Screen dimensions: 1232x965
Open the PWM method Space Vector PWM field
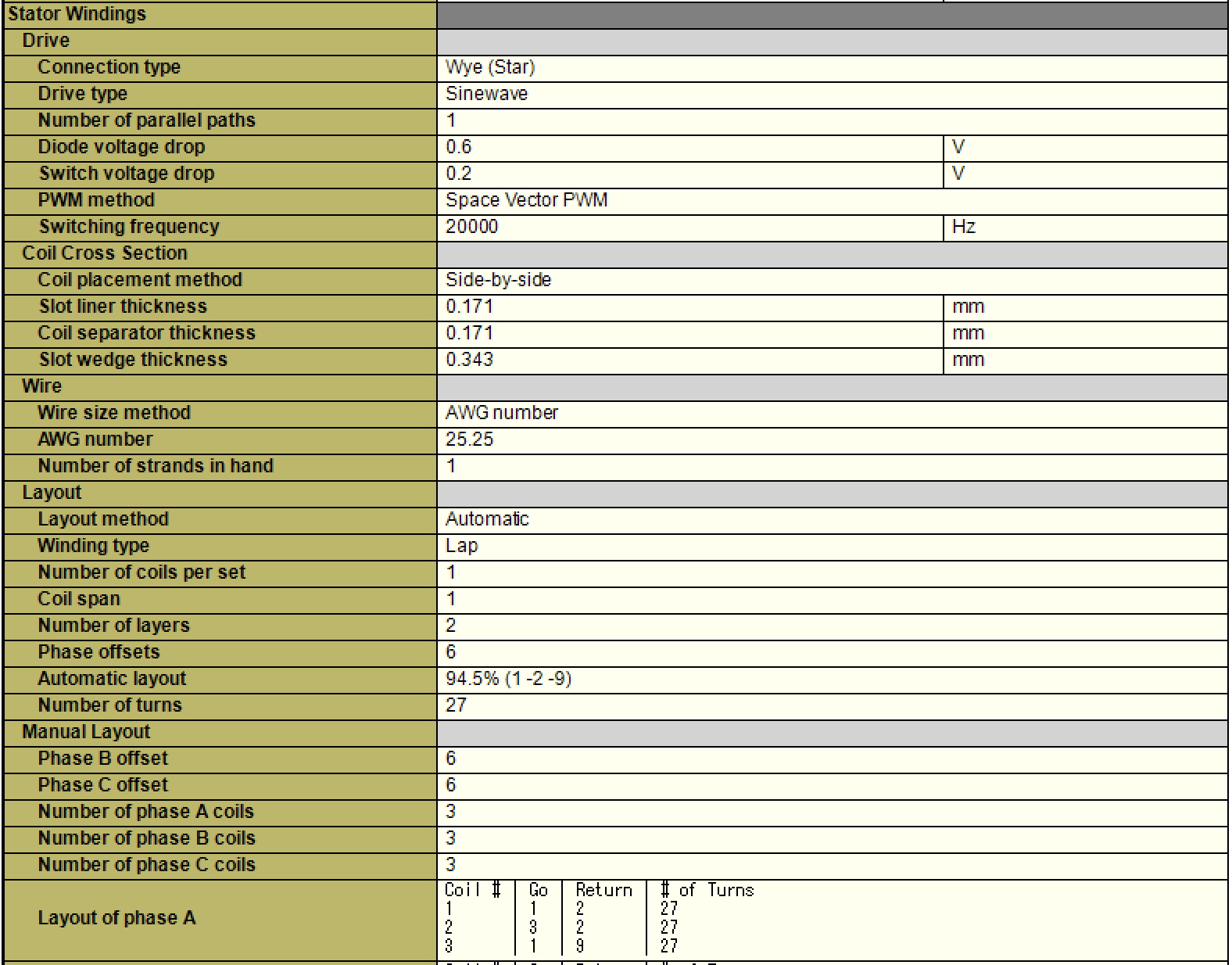point(526,200)
